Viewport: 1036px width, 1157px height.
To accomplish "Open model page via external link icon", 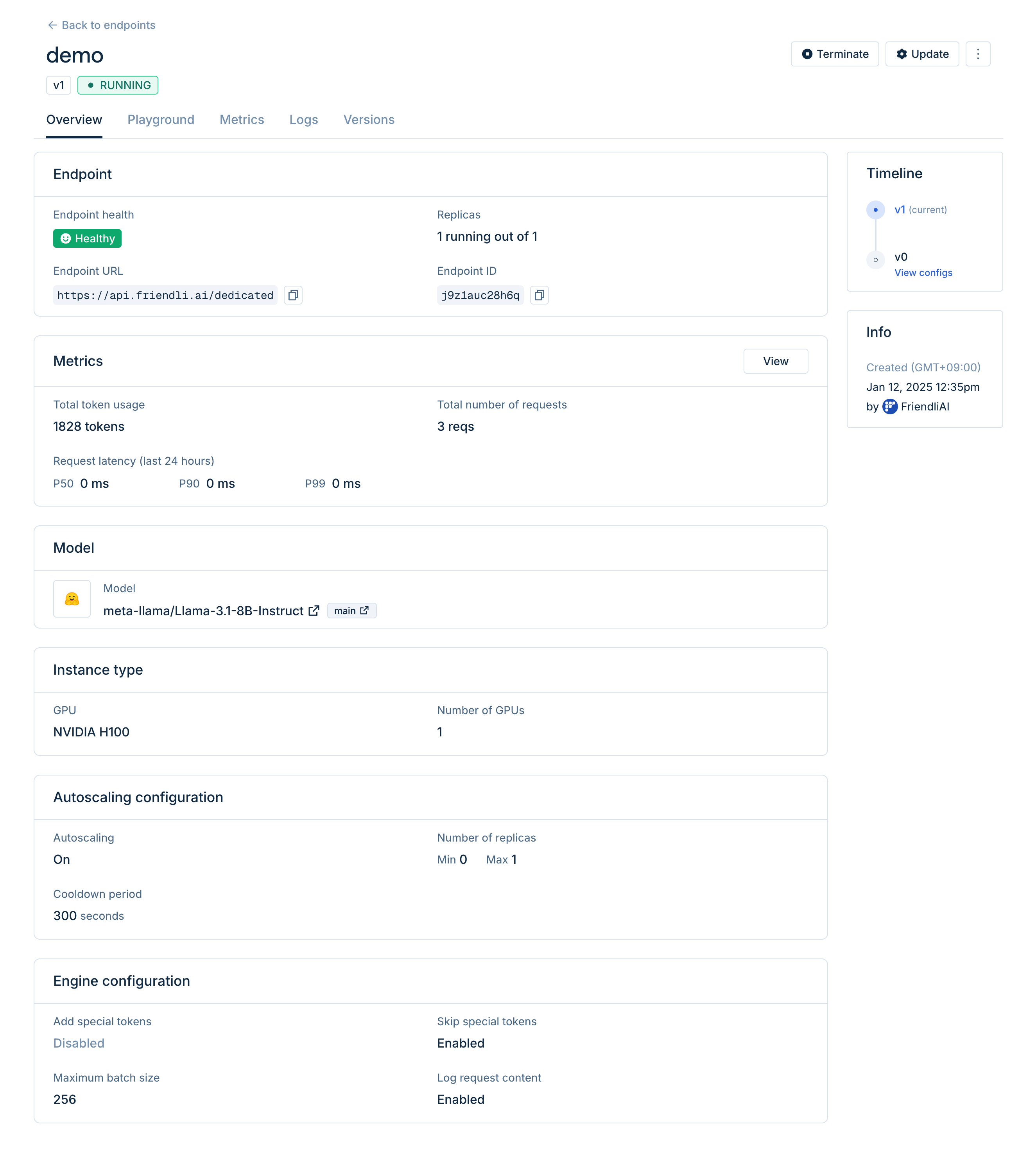I will click(x=314, y=611).
